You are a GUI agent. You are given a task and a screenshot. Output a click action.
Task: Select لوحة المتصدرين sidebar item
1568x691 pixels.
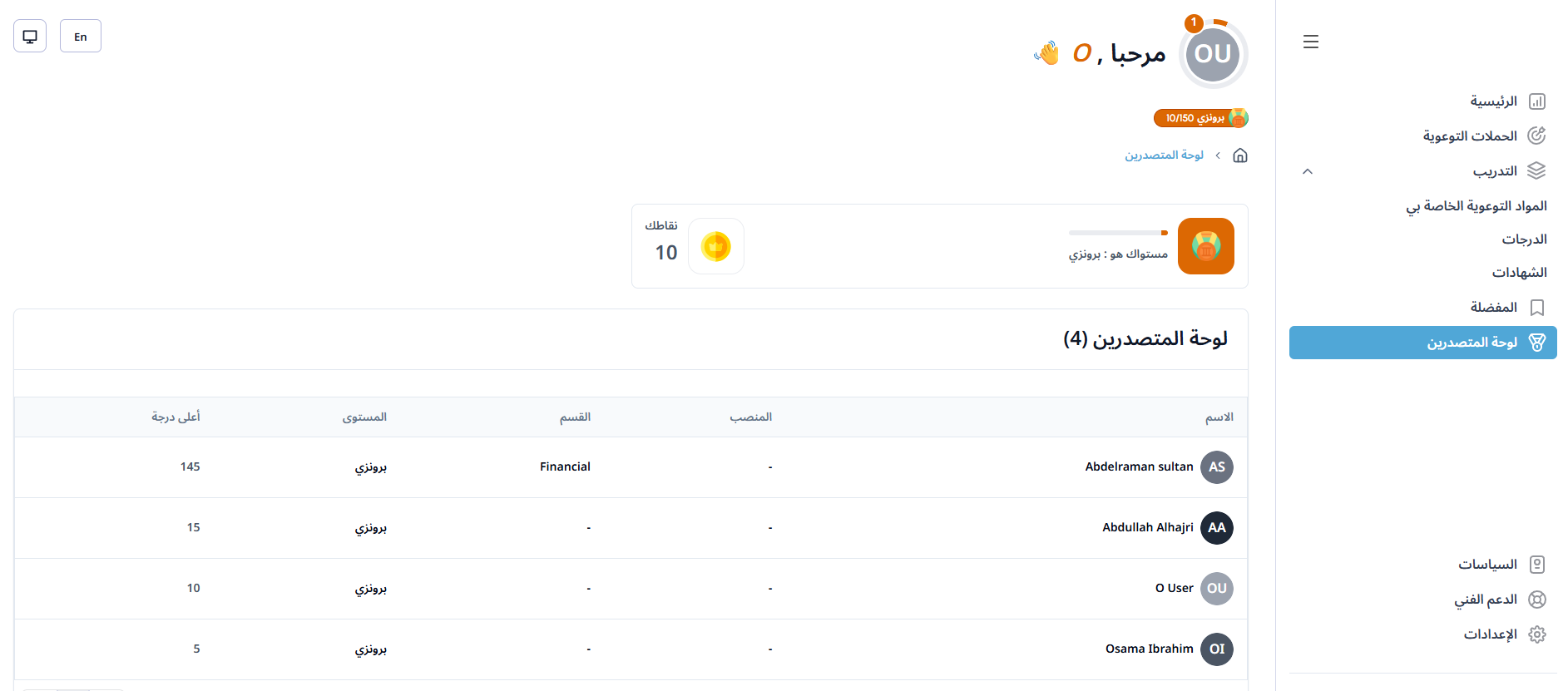(x=1423, y=343)
